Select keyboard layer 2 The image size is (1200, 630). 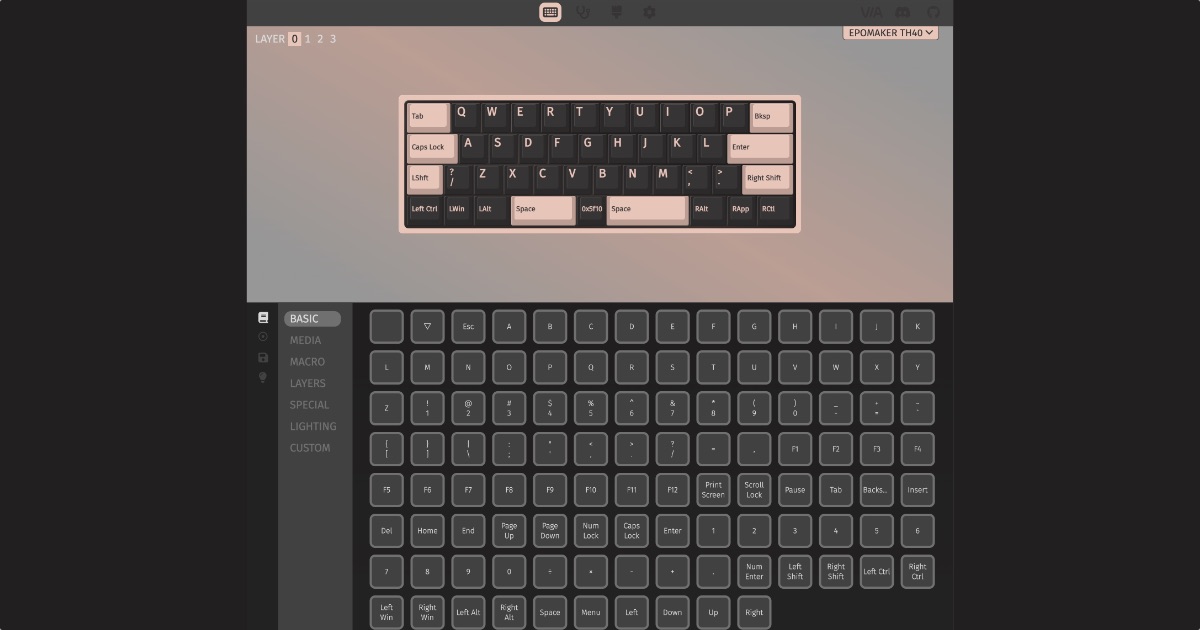point(319,39)
